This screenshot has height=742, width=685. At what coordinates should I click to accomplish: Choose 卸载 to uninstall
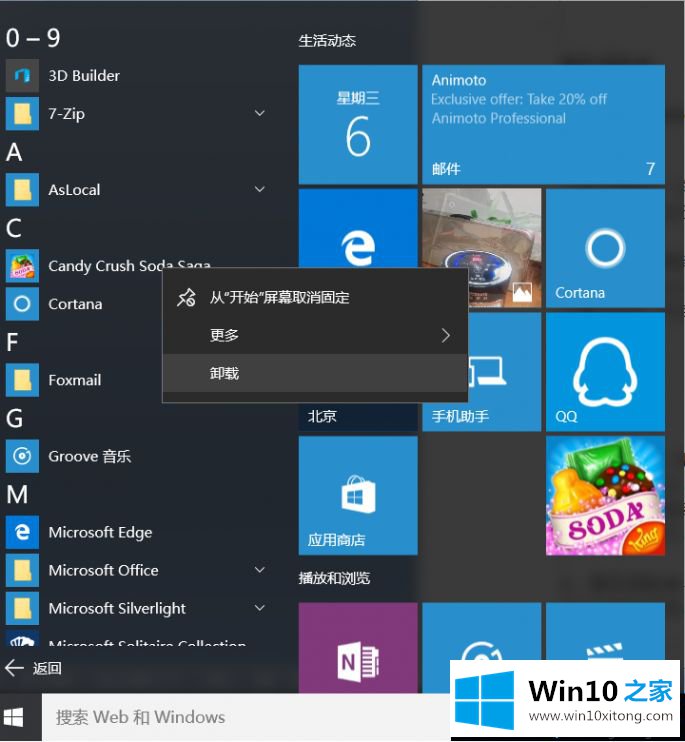[315, 373]
